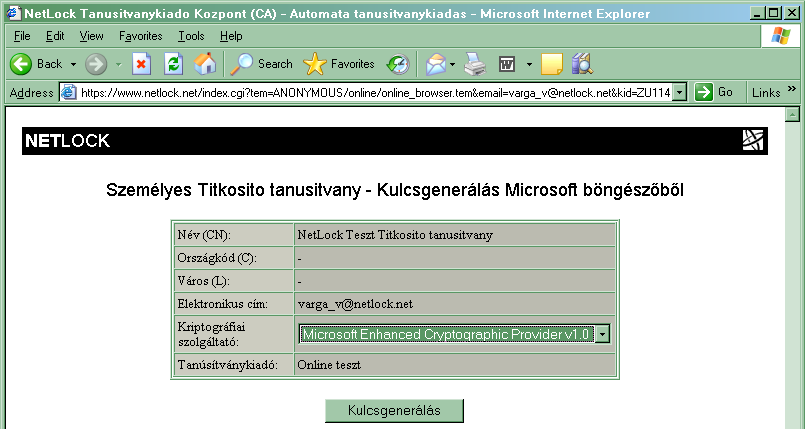Expand the Links toolbar chevron
The width and height of the screenshot is (805, 429).
point(792,89)
